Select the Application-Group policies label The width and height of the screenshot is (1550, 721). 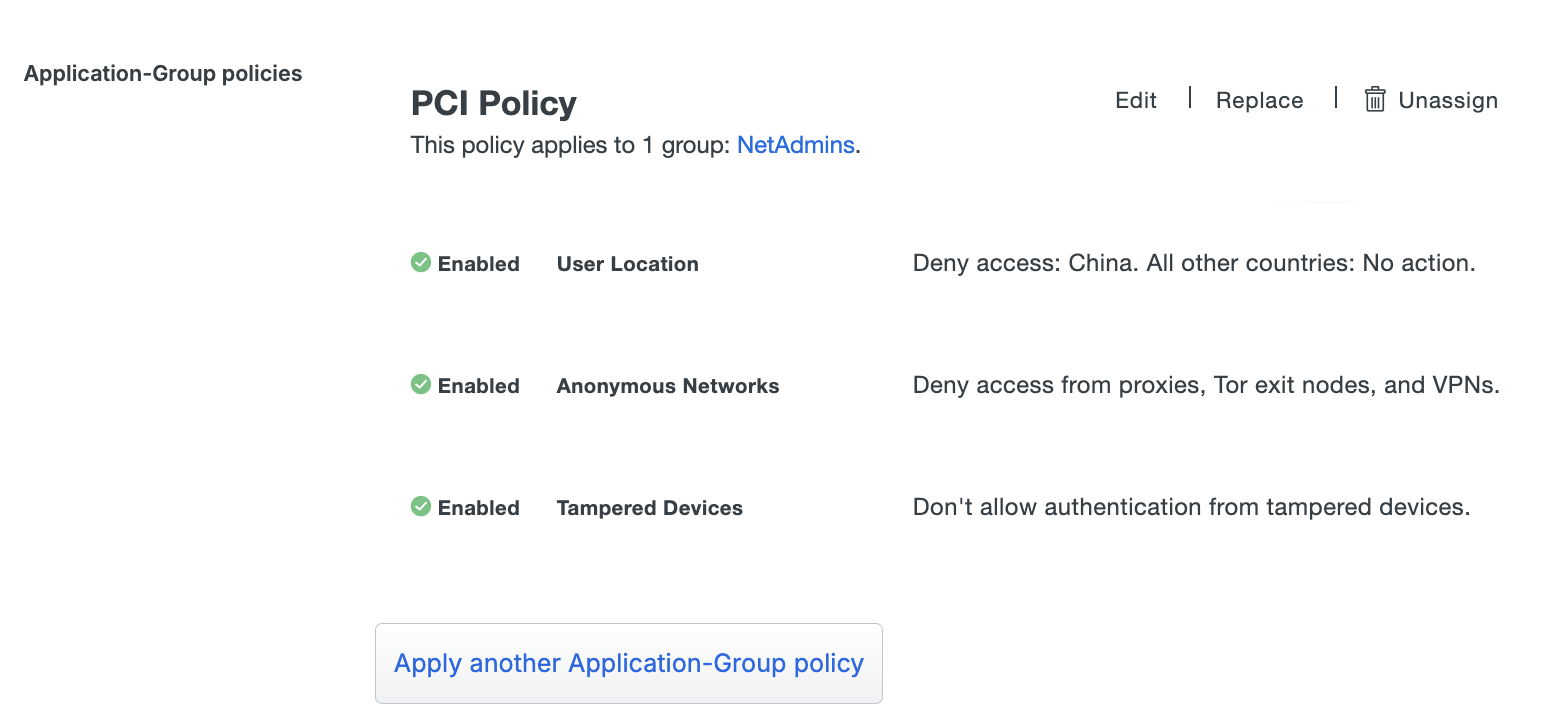(x=163, y=72)
